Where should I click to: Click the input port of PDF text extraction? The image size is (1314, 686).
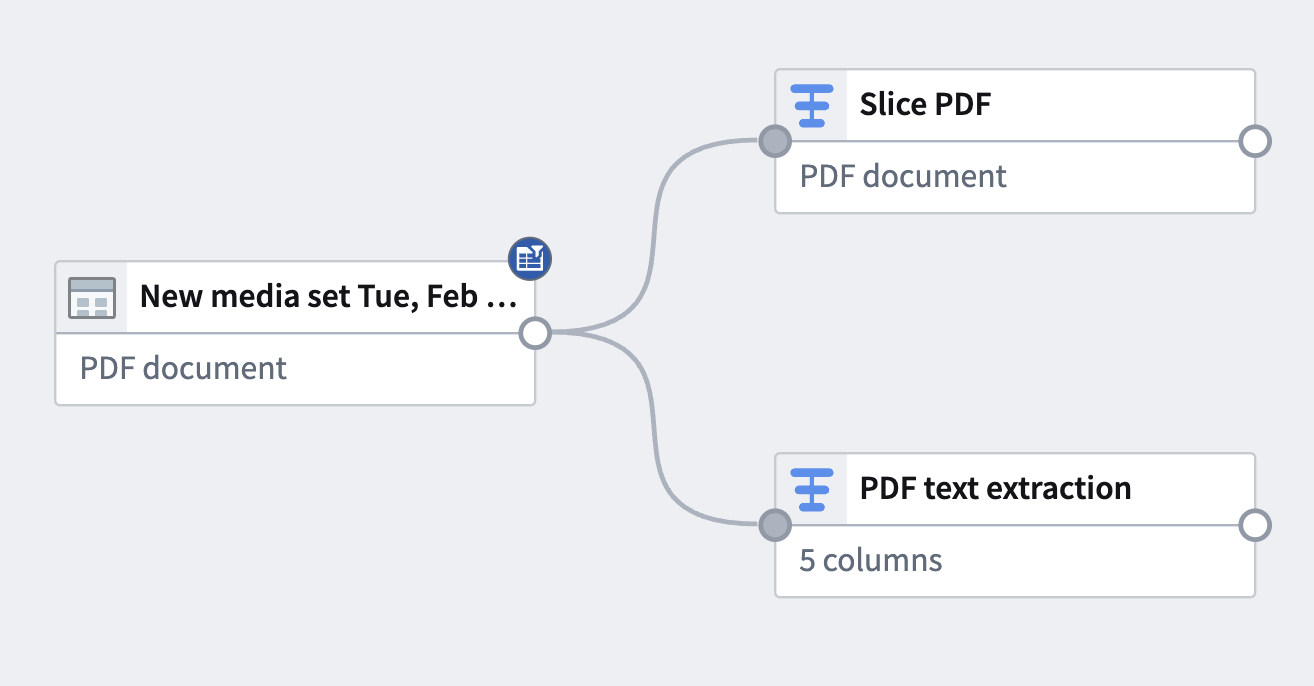coord(775,526)
